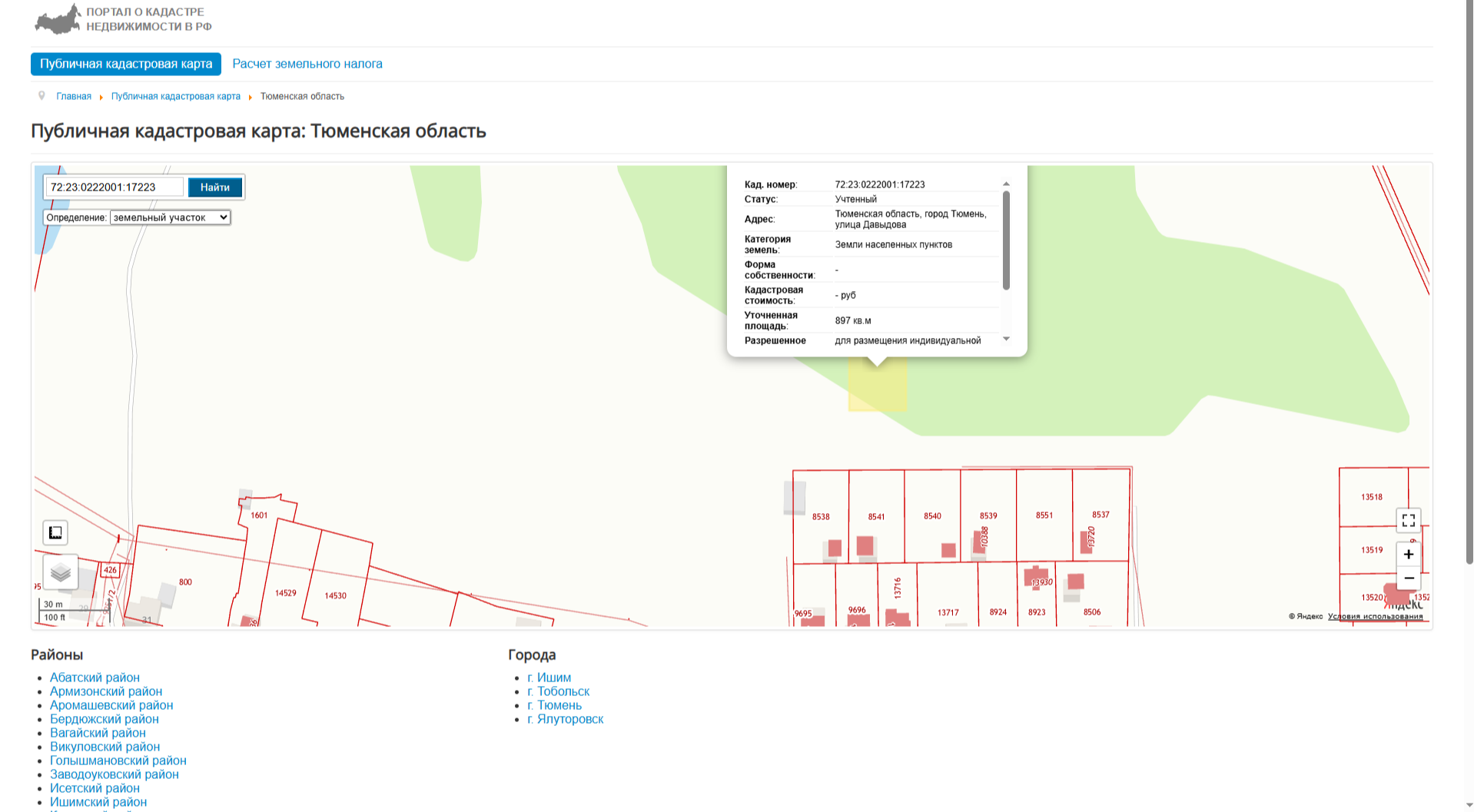Zoom out on the map
The height and width of the screenshot is (812, 1474).
coord(1408,578)
